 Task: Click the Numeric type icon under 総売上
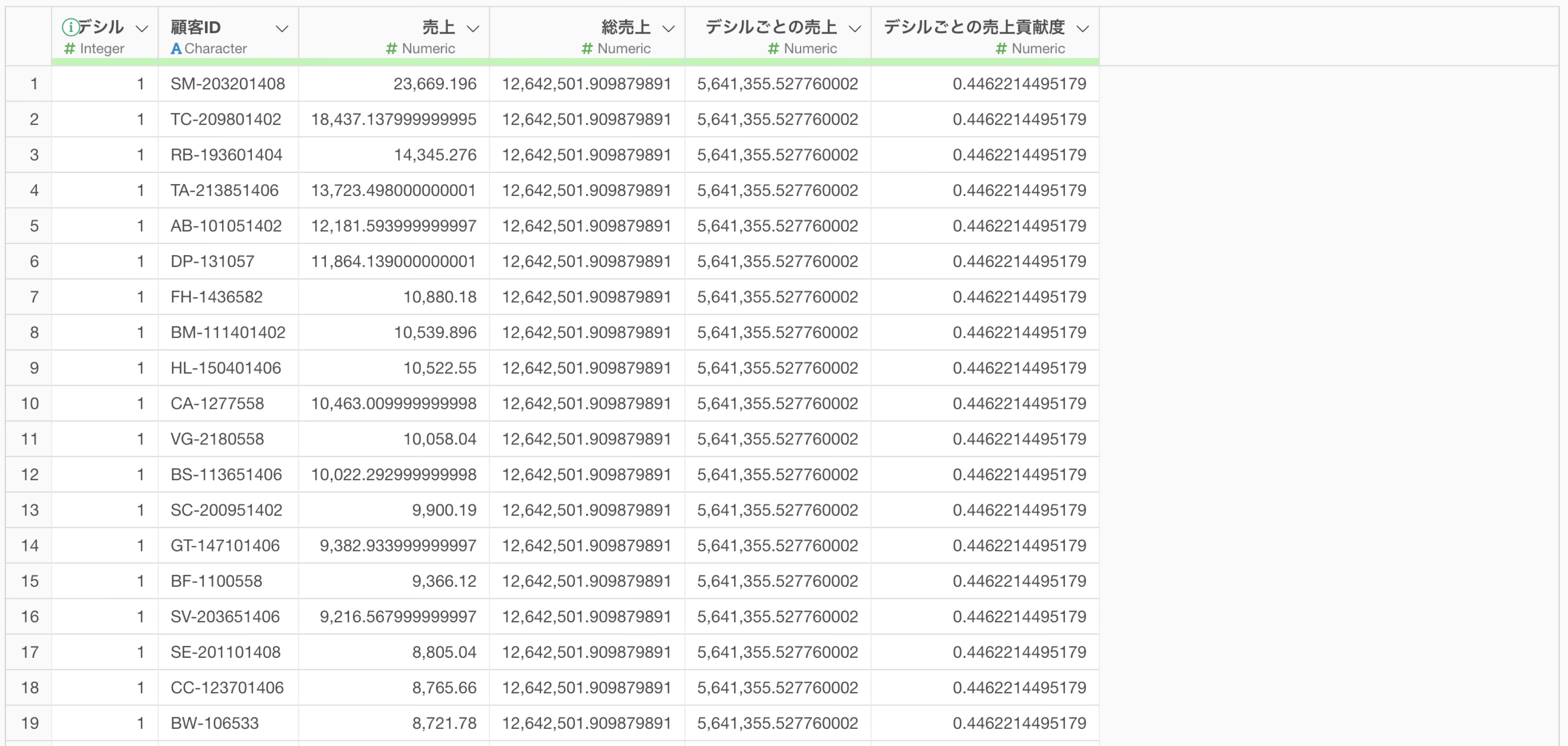click(x=587, y=49)
